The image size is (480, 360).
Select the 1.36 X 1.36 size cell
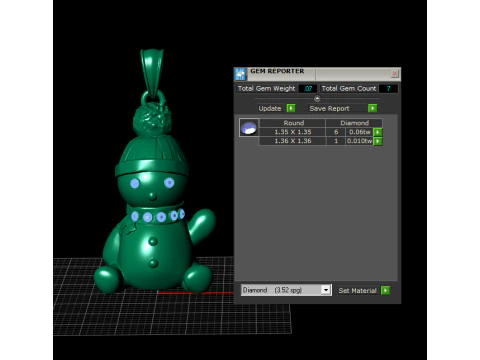(x=293, y=141)
